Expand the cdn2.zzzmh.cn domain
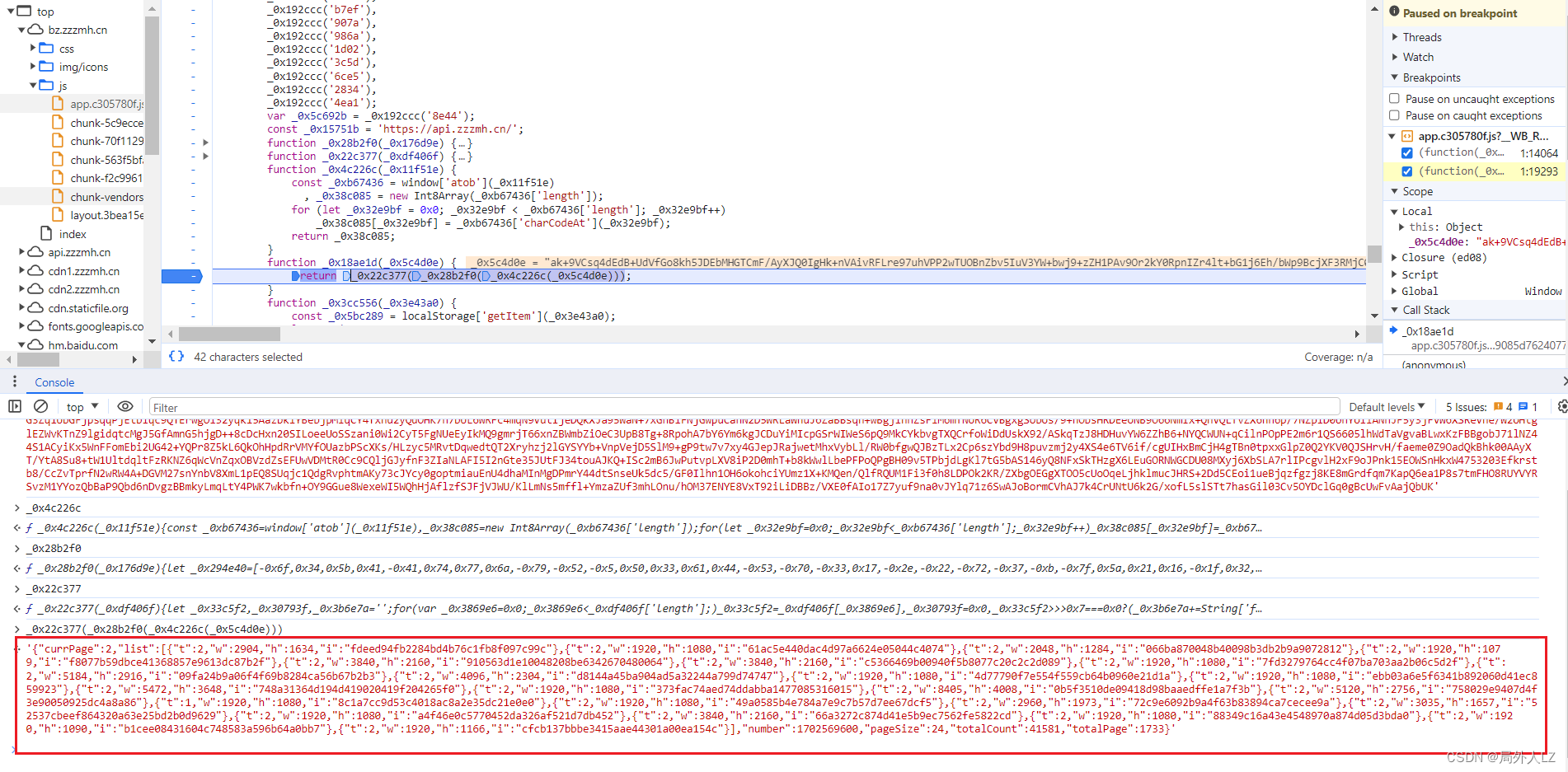This screenshot has width=1568, height=772. [x=21, y=289]
